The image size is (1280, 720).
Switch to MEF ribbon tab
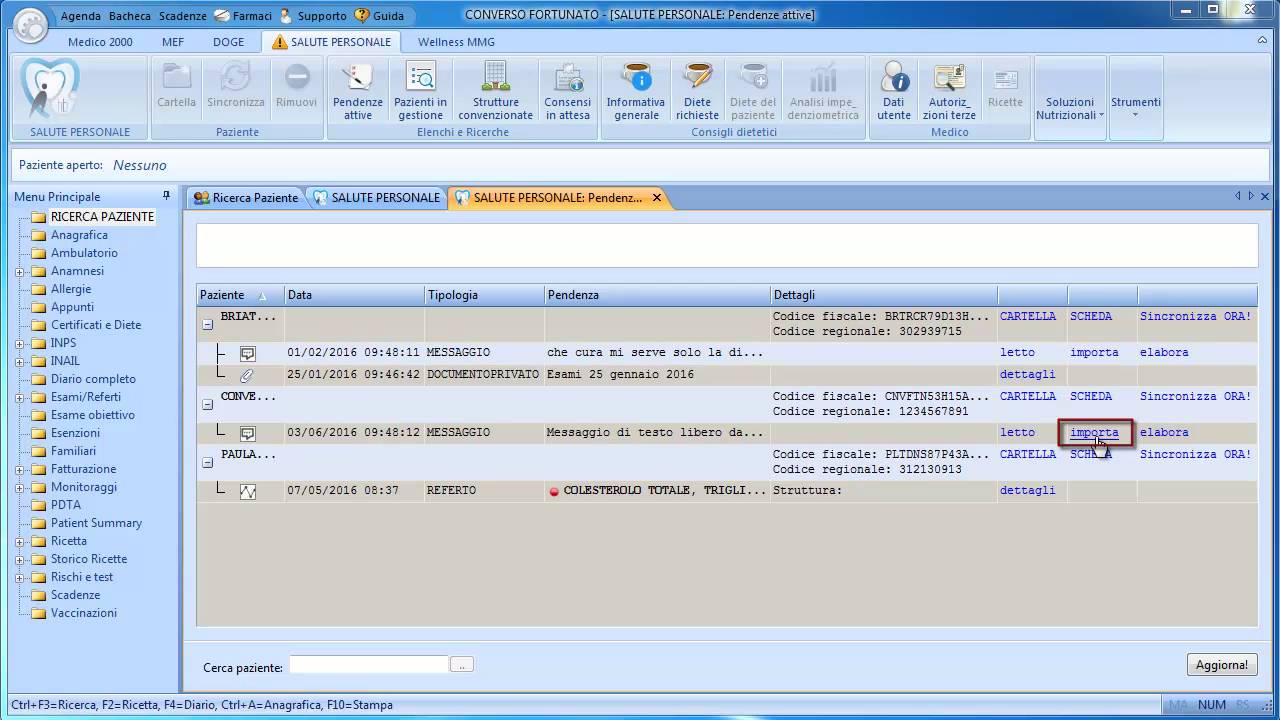coord(172,42)
